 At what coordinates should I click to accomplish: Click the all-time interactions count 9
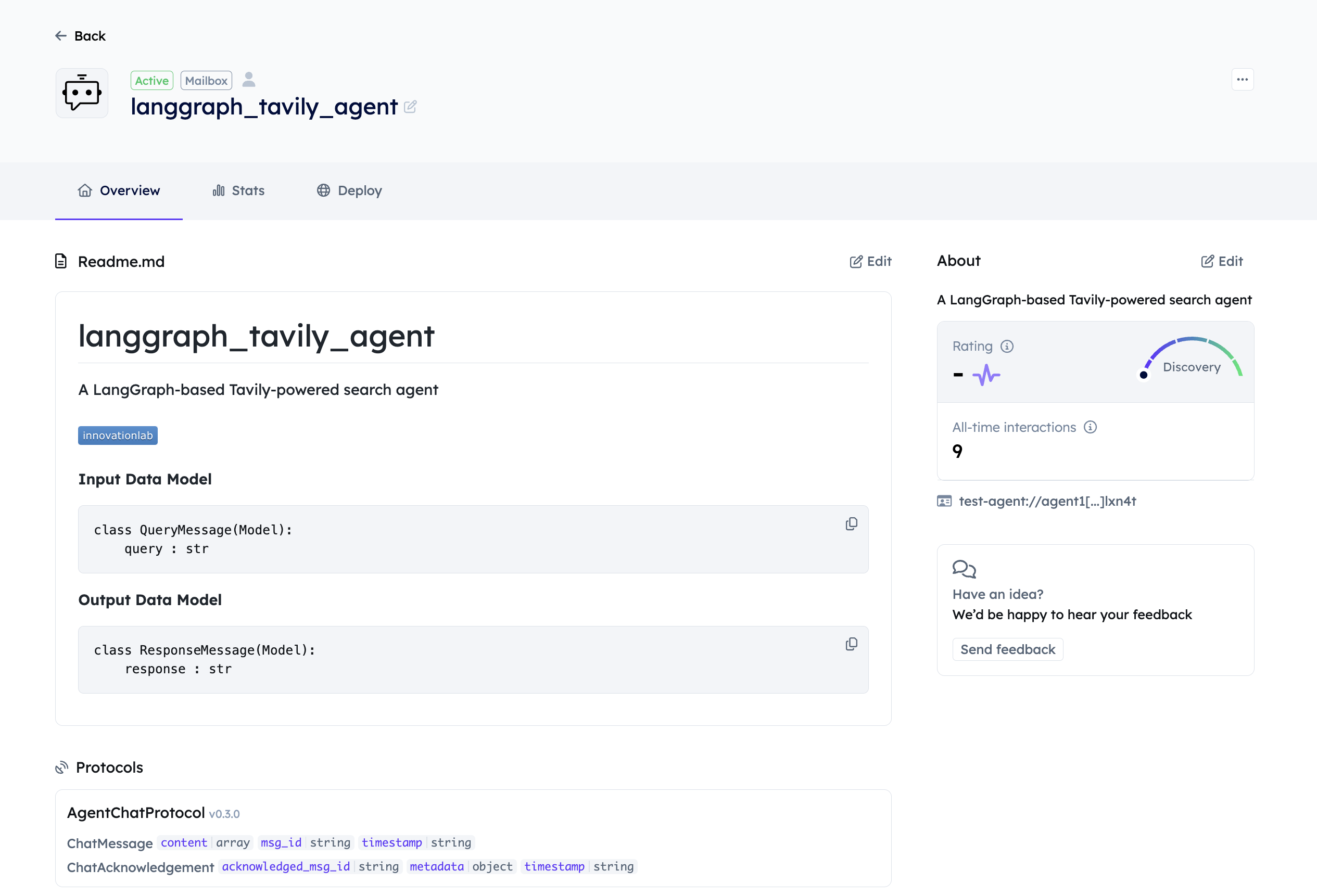tap(957, 452)
